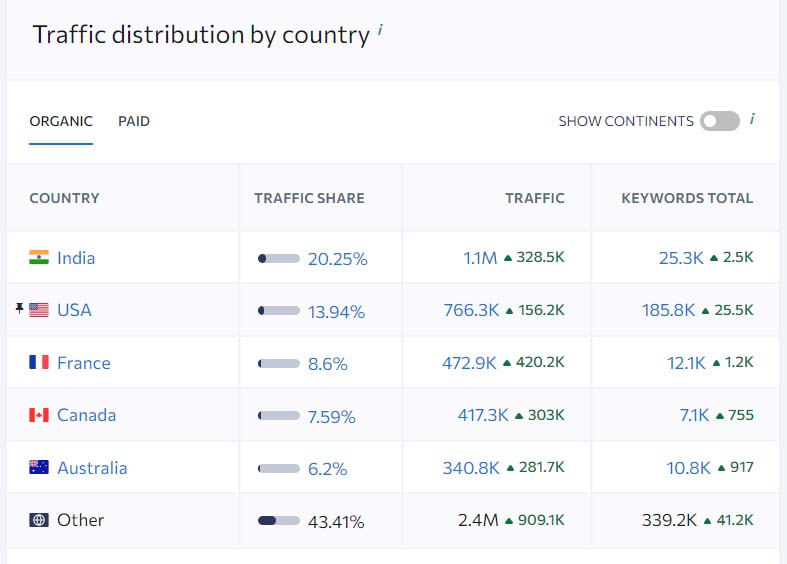Image resolution: width=787 pixels, height=564 pixels.
Task: Click Canada's traffic share progress bar
Action: pos(279,415)
